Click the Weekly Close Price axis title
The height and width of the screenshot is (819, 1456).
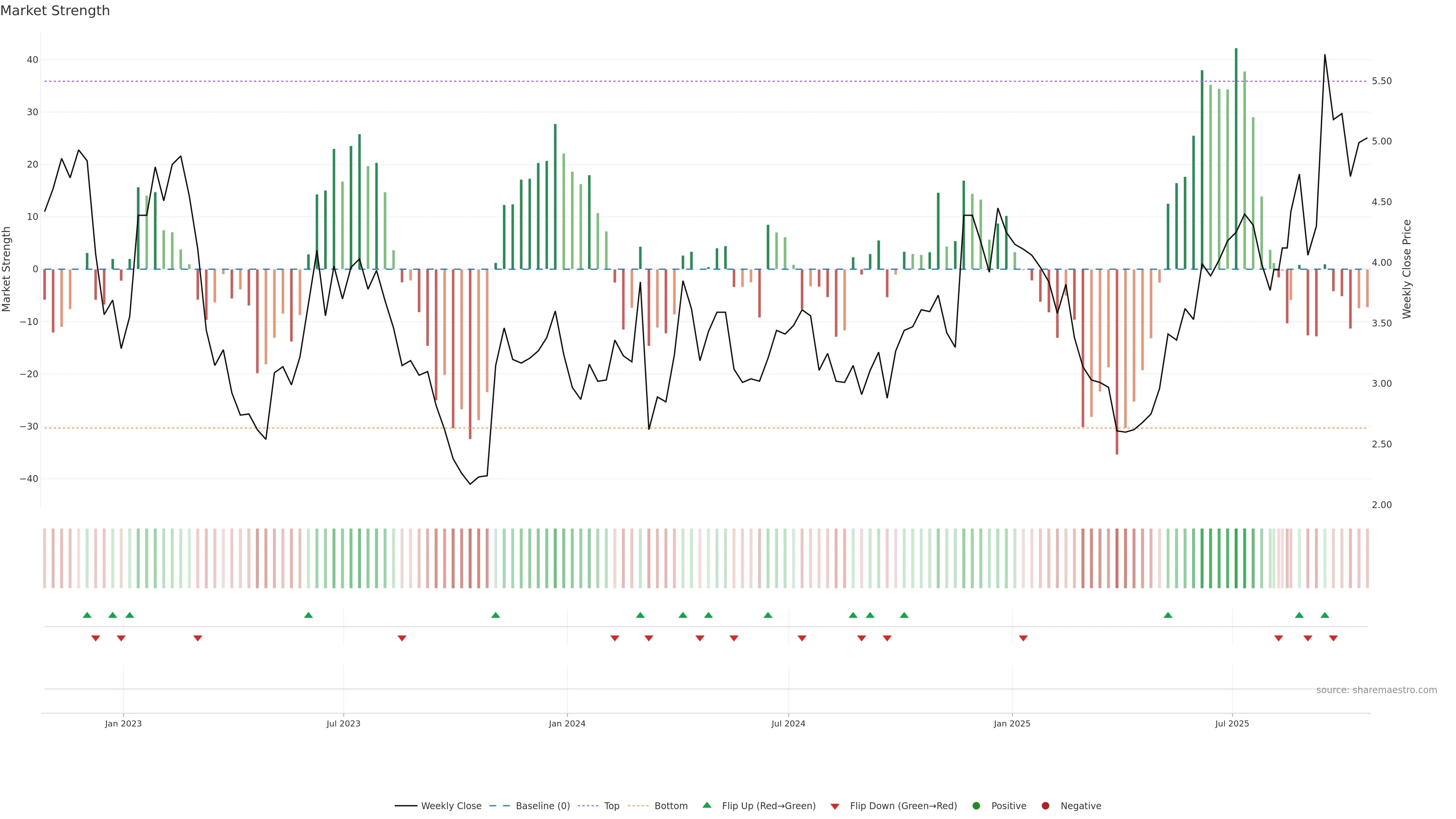coord(1407,269)
